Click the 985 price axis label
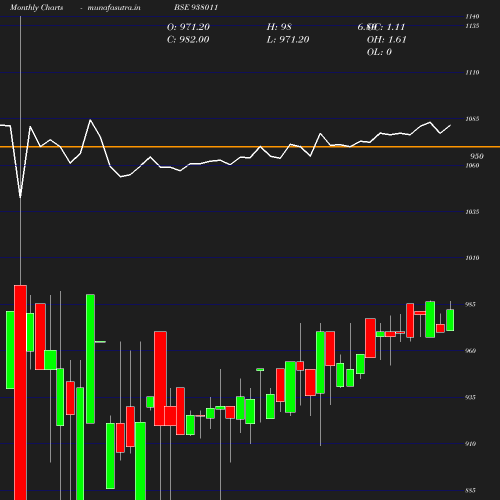This screenshot has width=500, height=500. [470, 304]
